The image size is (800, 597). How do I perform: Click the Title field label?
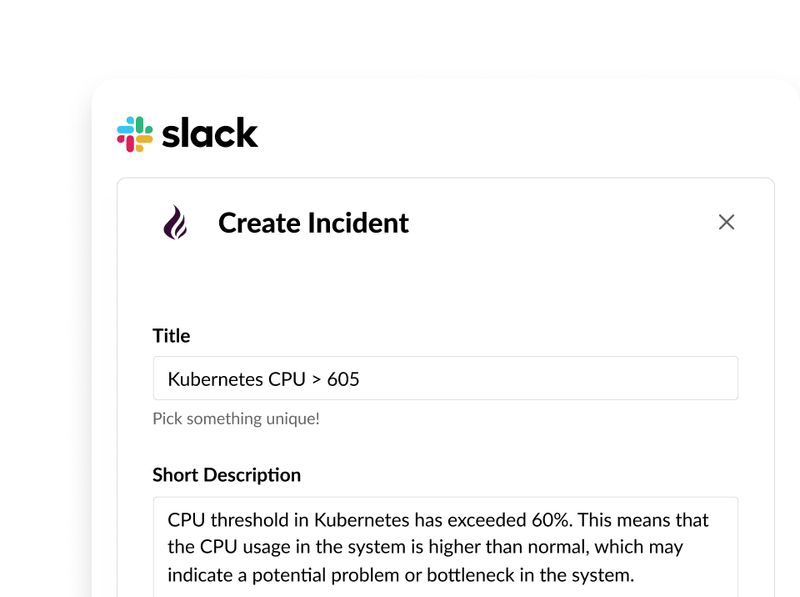pyautogui.click(x=171, y=336)
